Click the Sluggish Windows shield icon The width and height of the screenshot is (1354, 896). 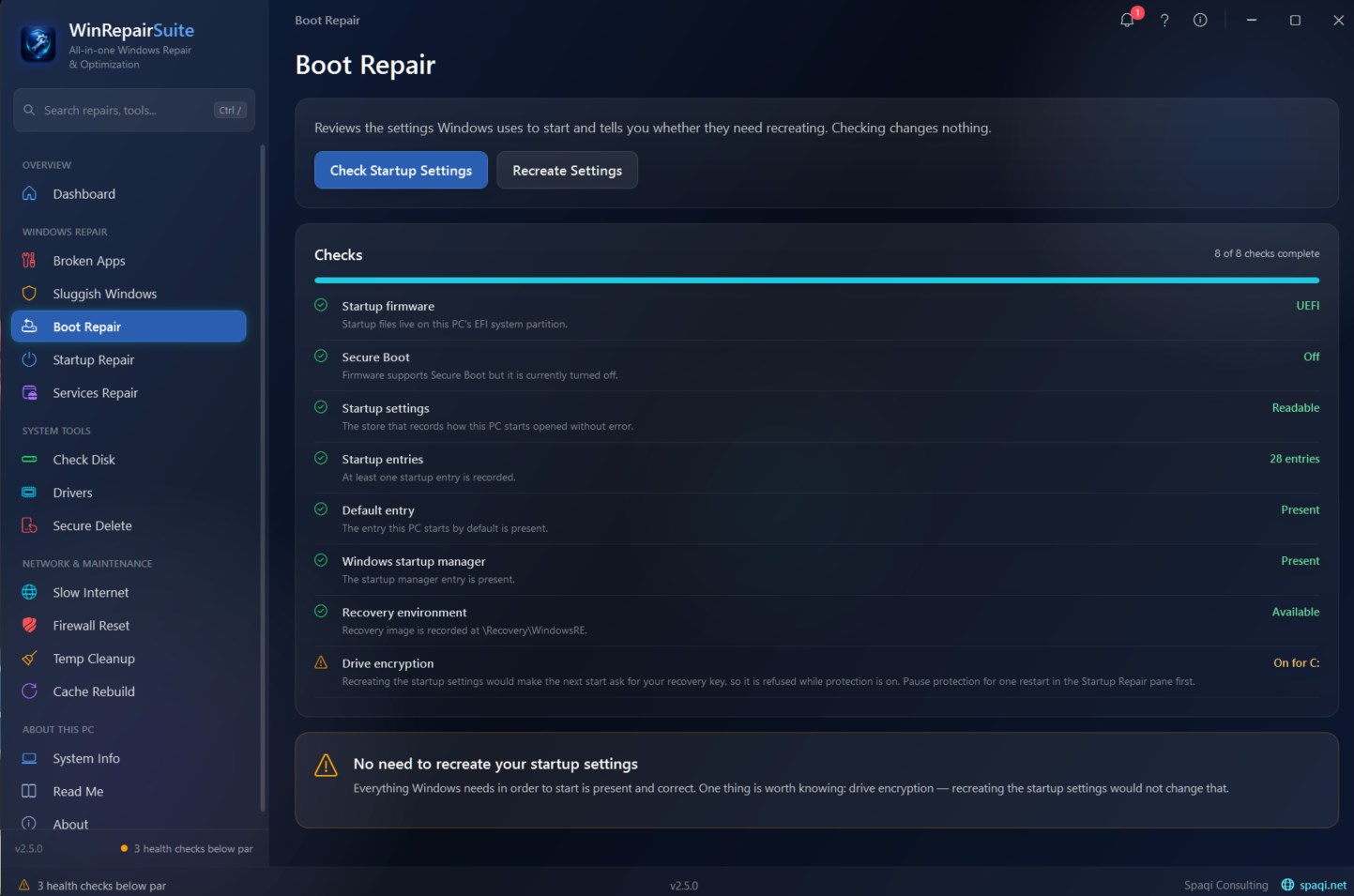pyautogui.click(x=29, y=293)
